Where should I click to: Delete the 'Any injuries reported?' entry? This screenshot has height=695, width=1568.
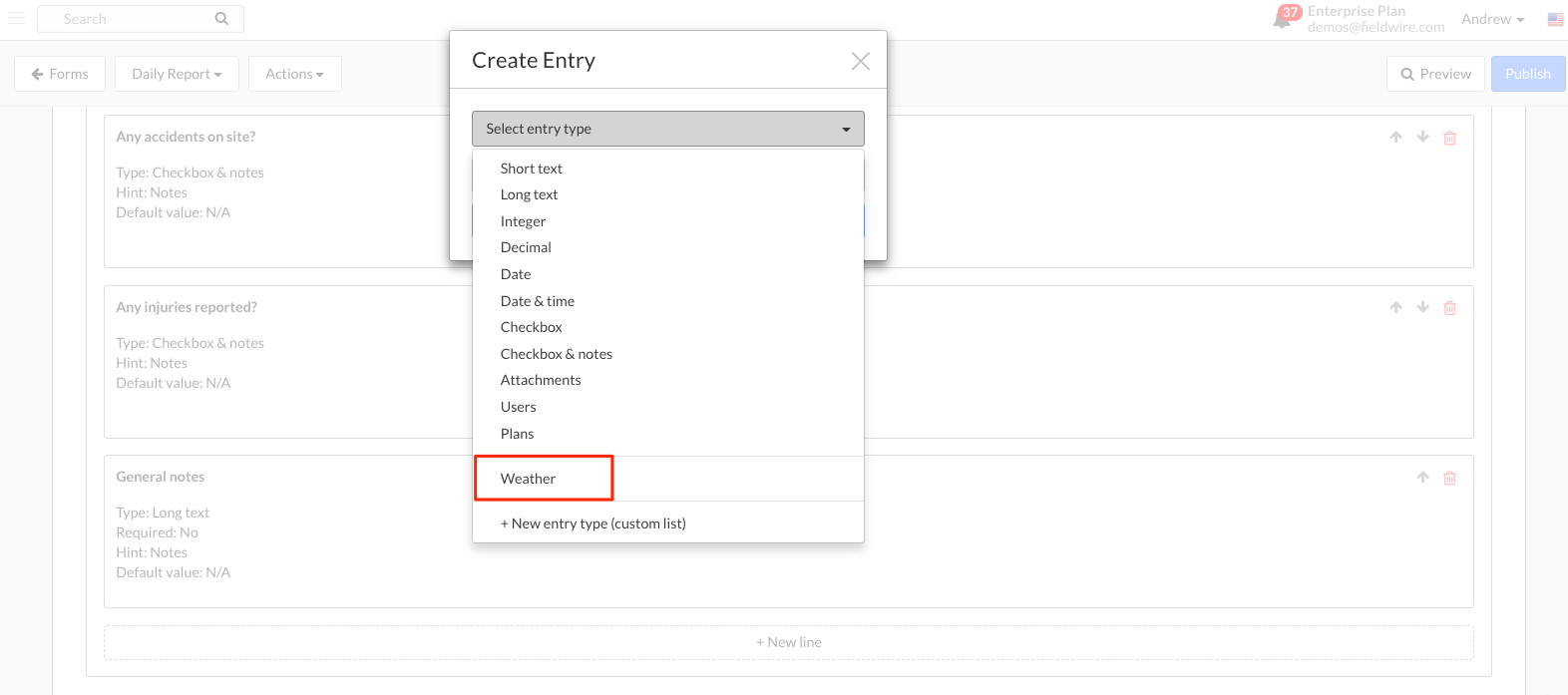(1449, 308)
